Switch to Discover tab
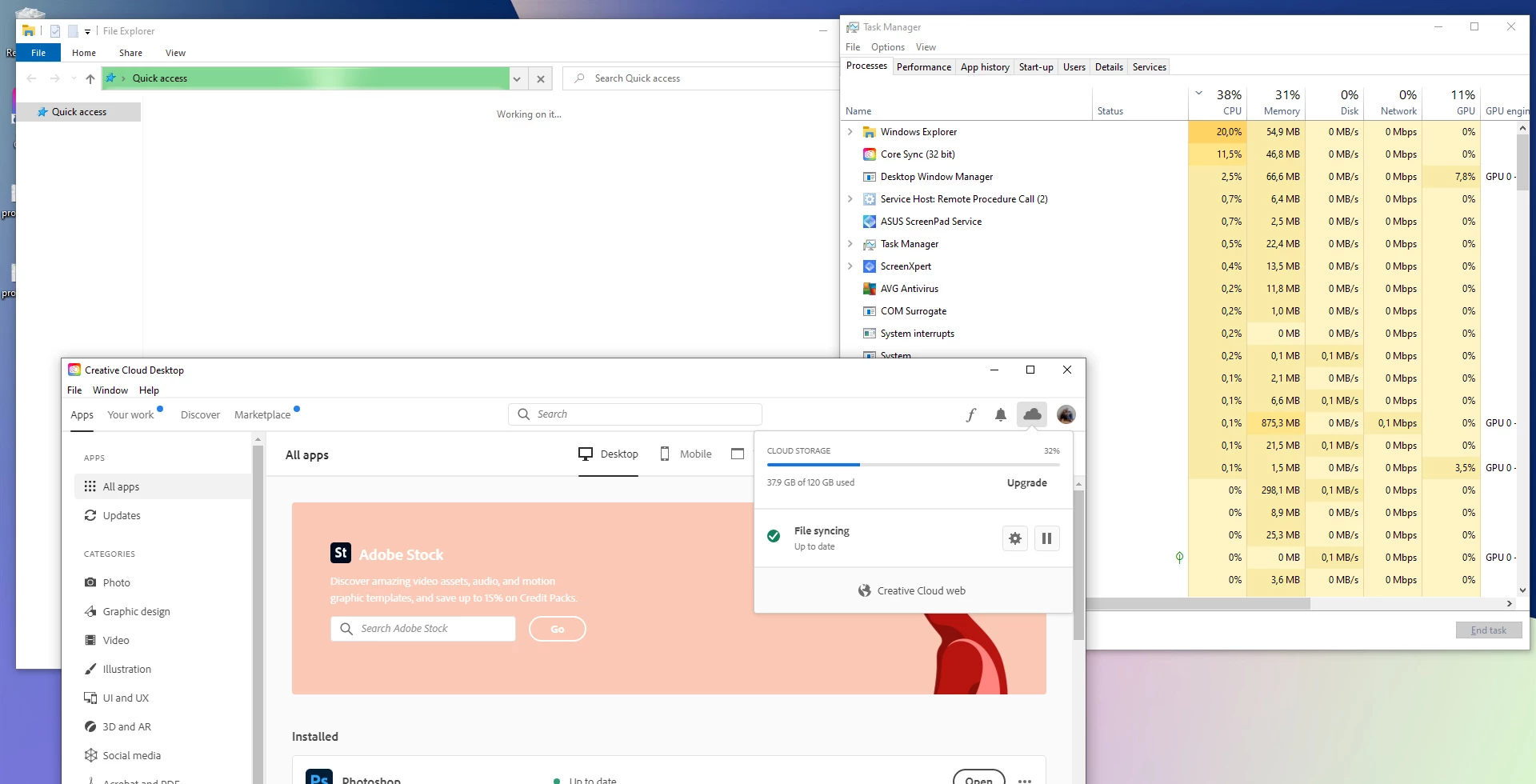 point(200,414)
